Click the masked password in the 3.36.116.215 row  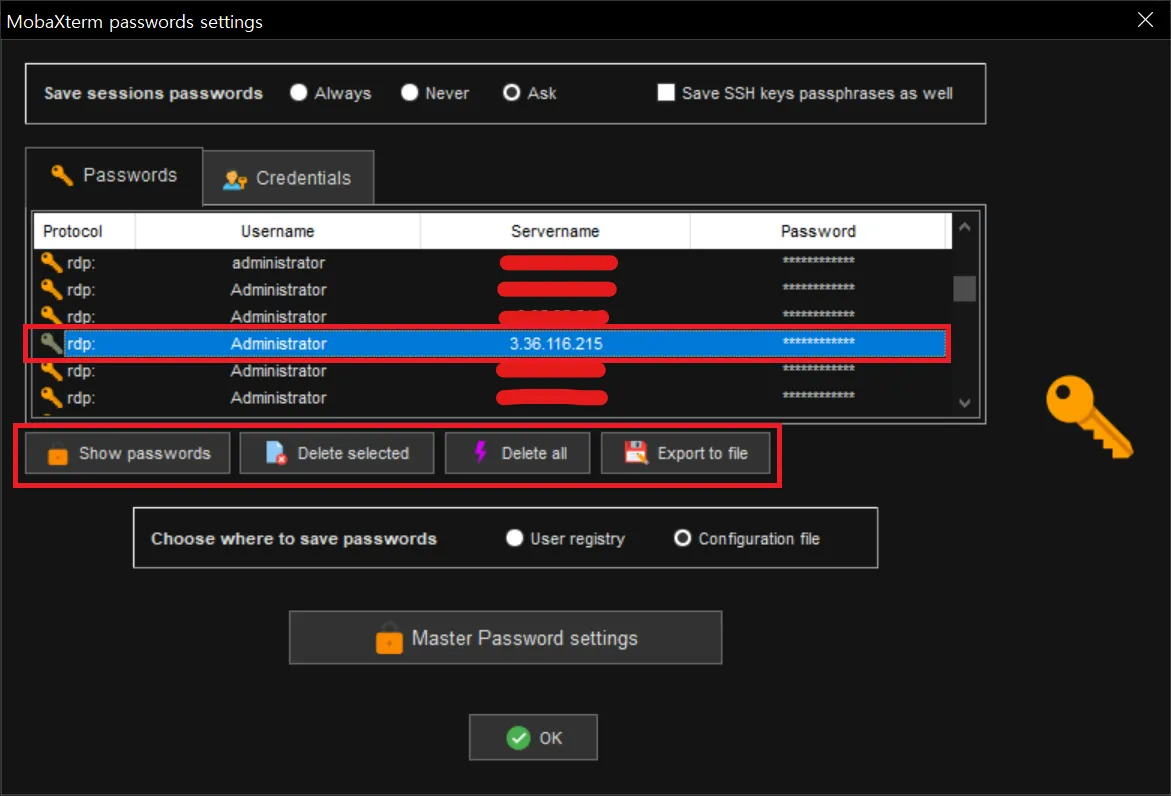pos(819,341)
